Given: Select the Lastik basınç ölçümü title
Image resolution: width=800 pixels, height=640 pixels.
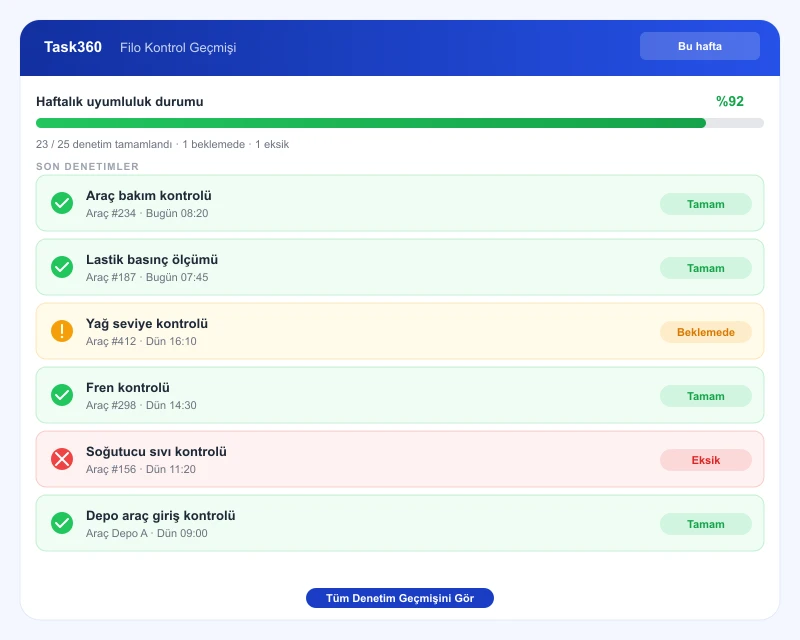Looking at the screenshot, I should click(152, 260).
